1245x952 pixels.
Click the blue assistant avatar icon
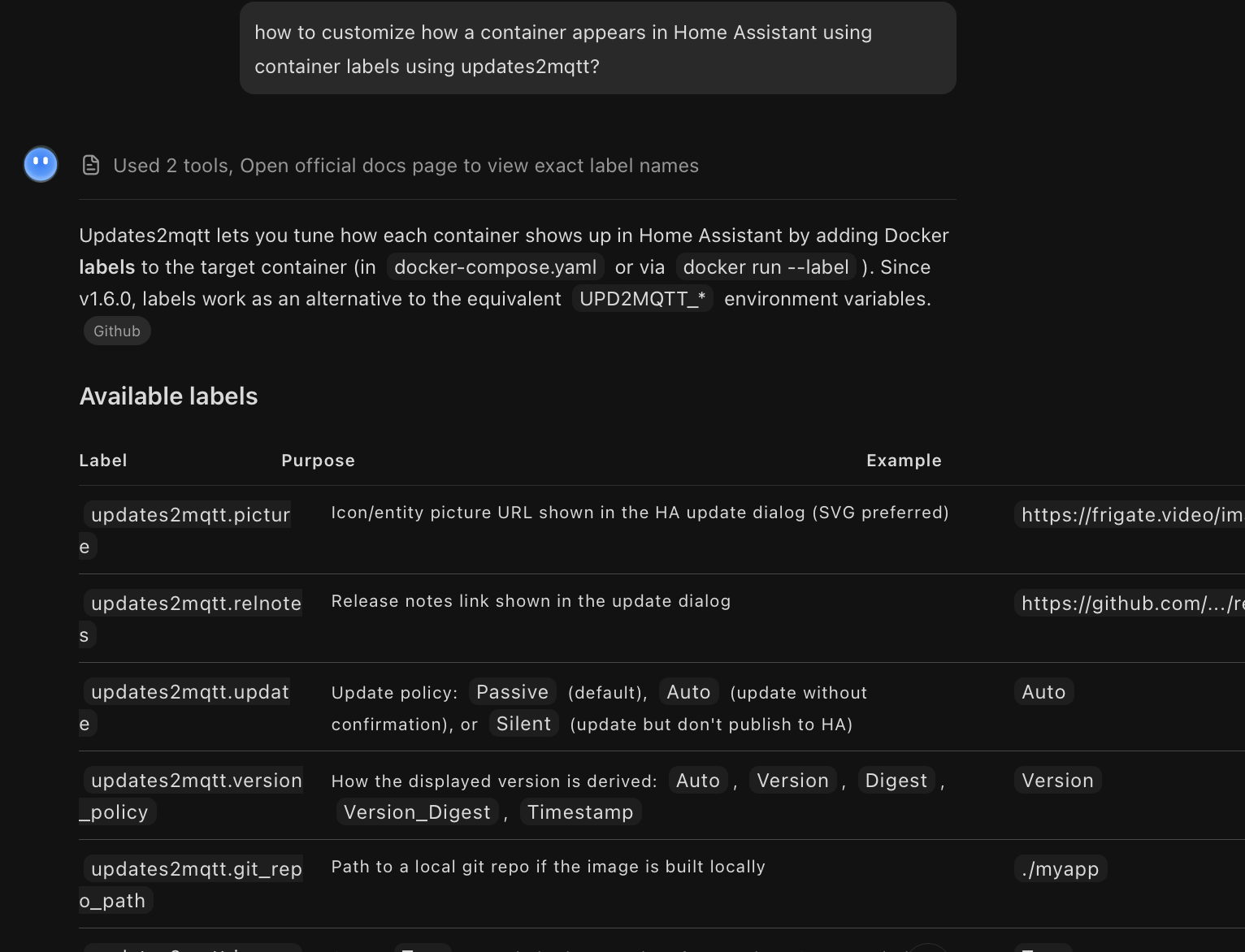41,164
